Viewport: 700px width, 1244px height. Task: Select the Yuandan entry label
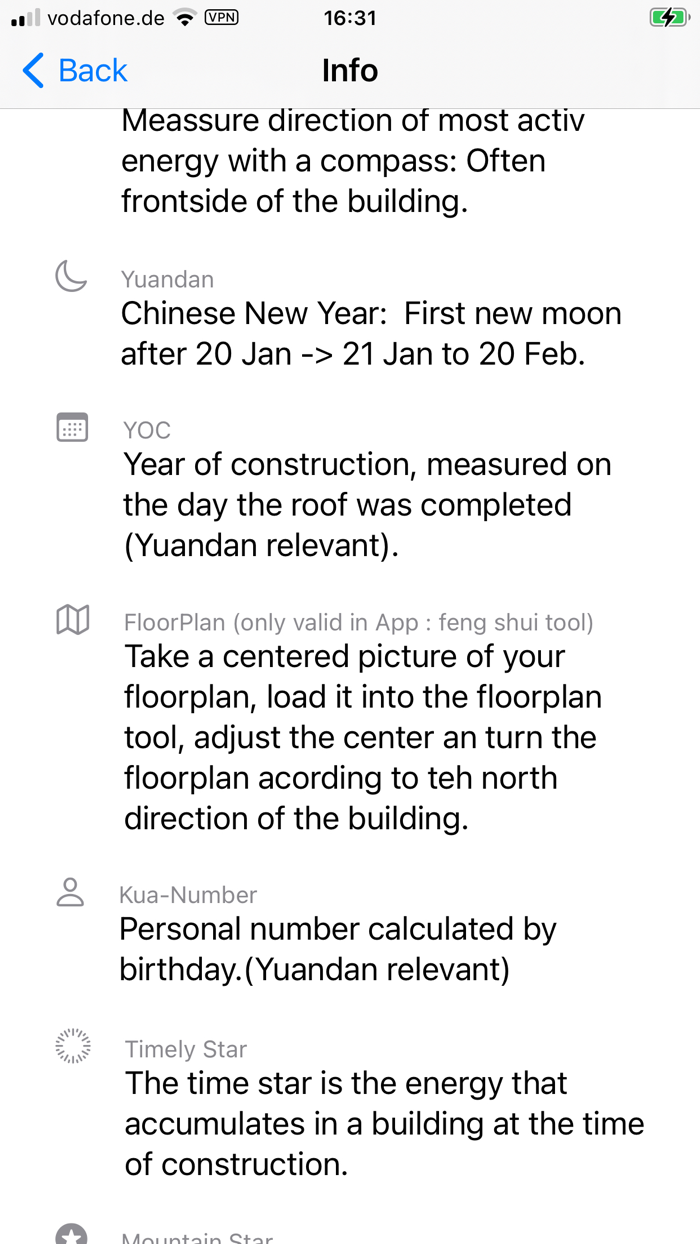pos(167,280)
